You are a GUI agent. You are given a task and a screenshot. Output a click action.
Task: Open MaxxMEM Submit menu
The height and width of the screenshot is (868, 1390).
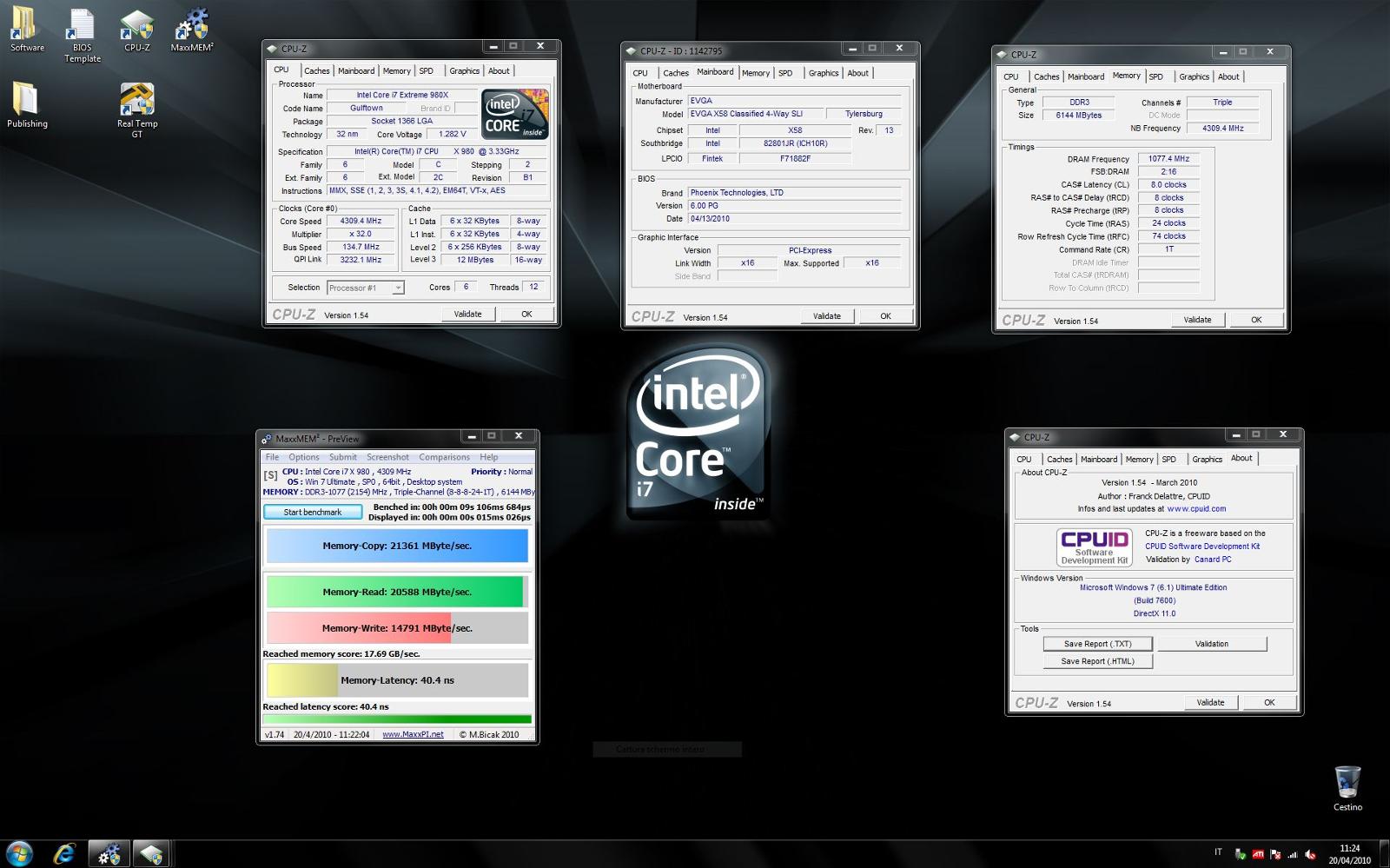[x=342, y=457]
